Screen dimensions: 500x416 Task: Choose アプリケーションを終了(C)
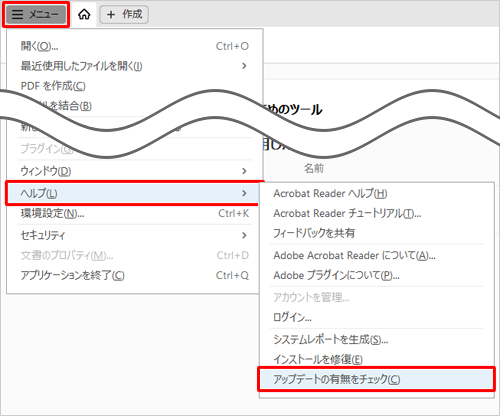click(x=133, y=275)
